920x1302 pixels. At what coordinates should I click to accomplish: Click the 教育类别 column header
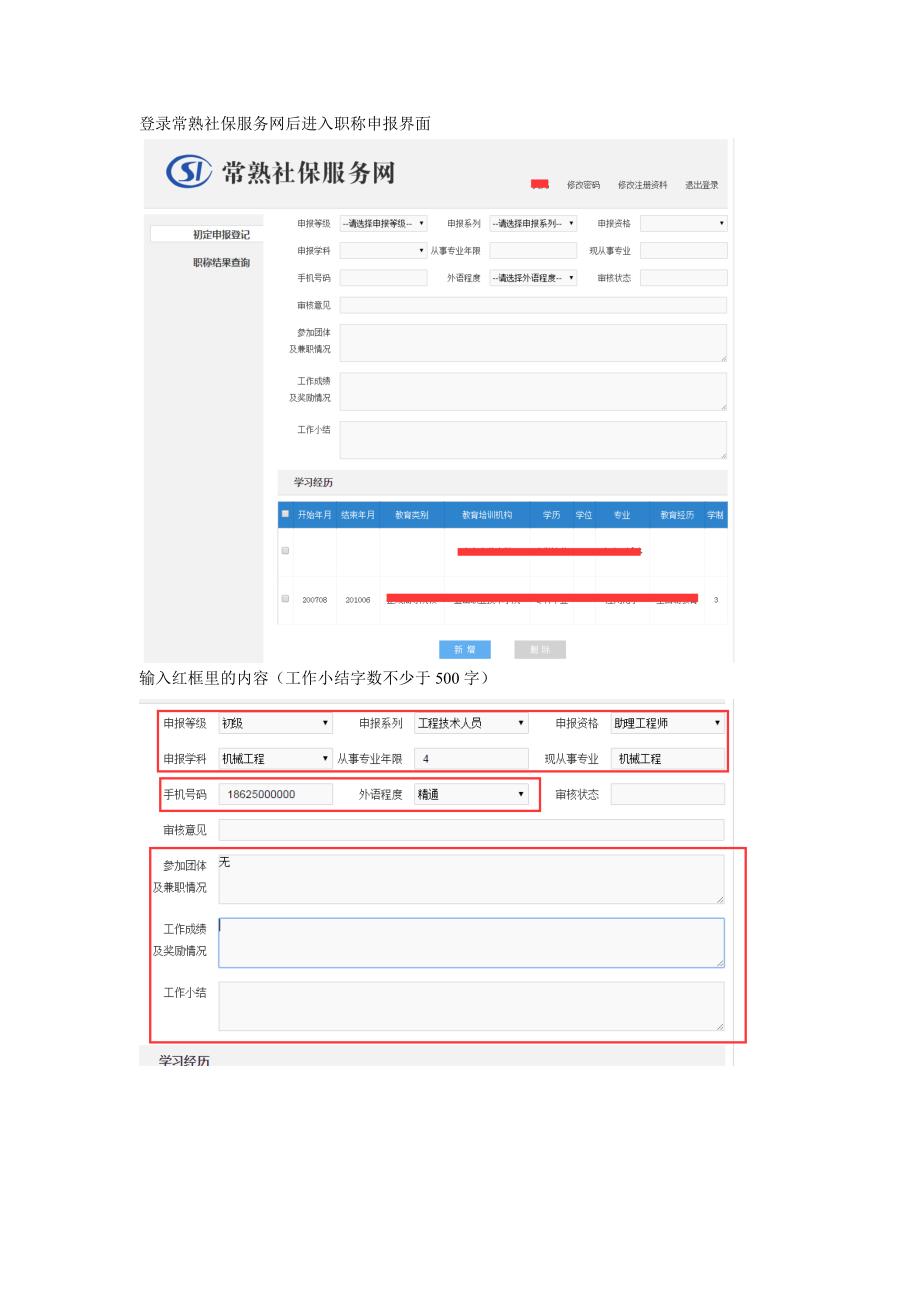point(412,515)
